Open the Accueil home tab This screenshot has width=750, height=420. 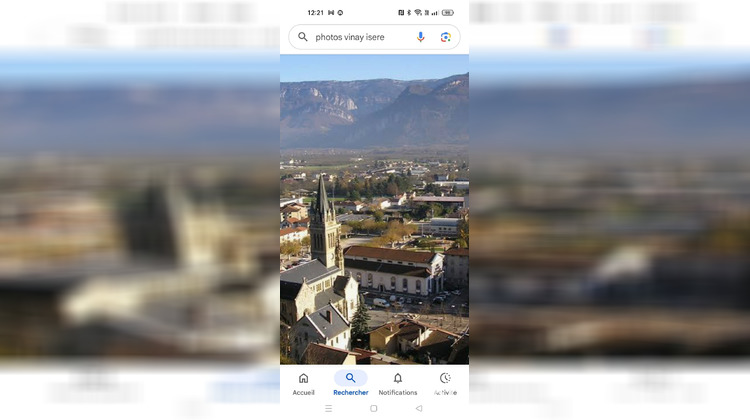(303, 384)
